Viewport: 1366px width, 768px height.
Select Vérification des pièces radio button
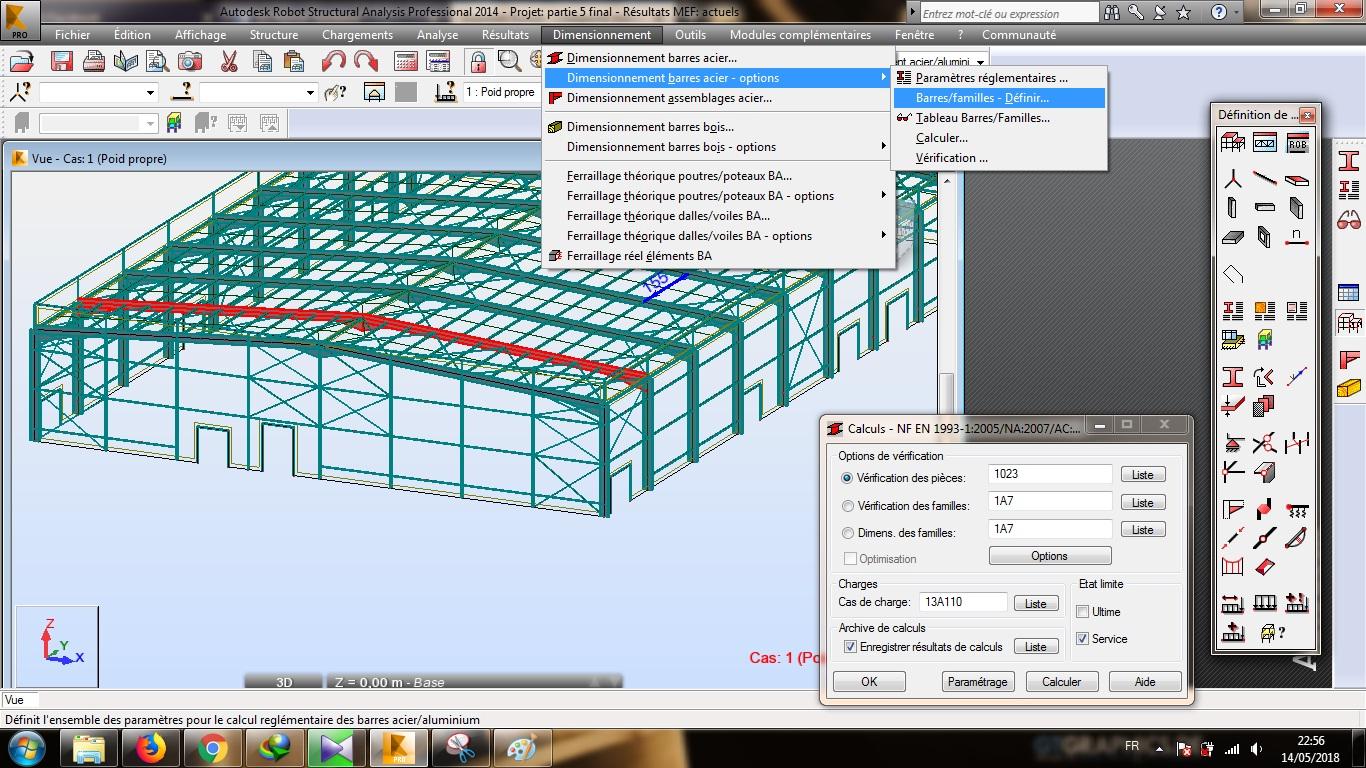tap(848, 478)
